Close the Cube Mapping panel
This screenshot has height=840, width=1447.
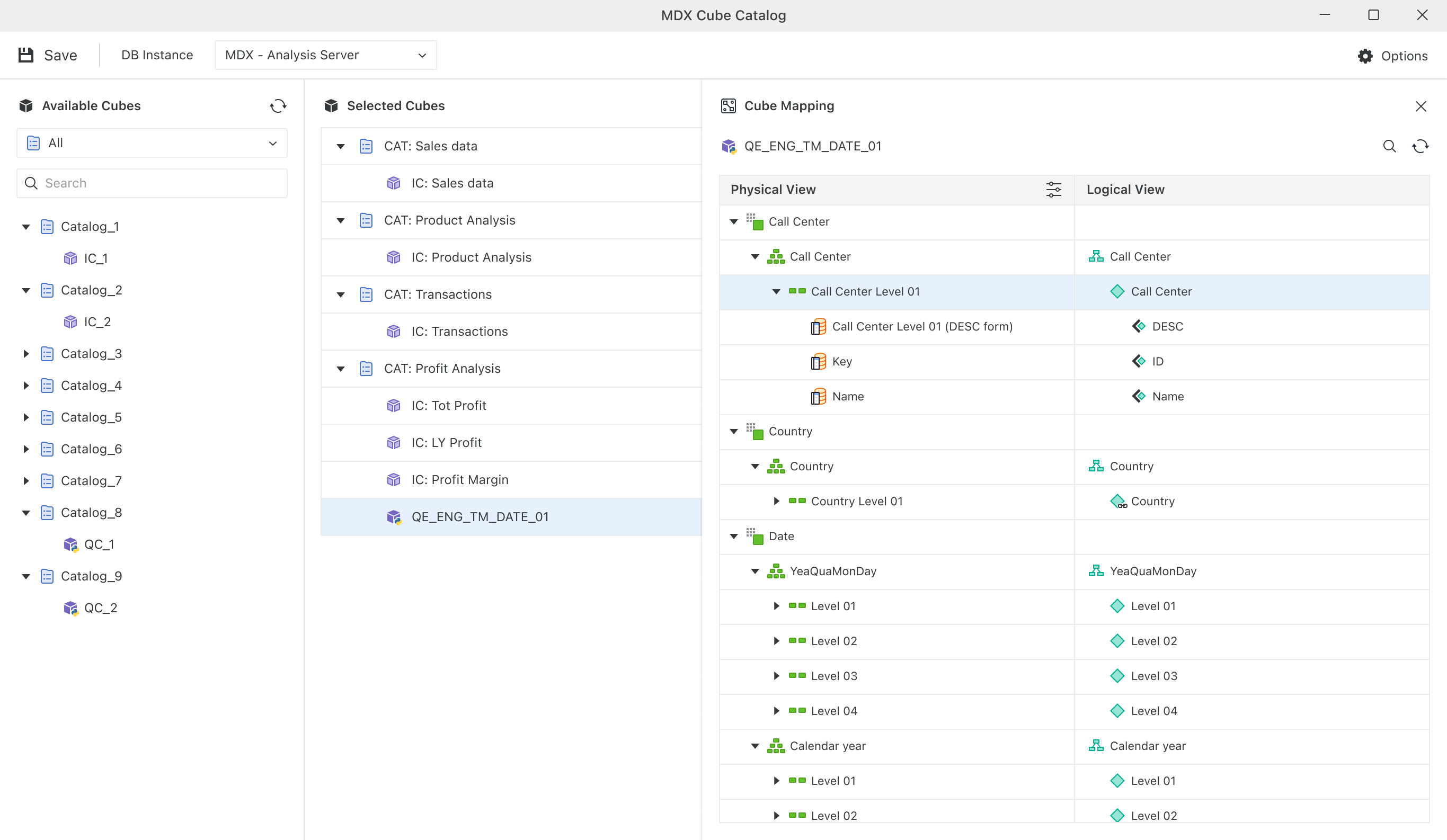1421,106
